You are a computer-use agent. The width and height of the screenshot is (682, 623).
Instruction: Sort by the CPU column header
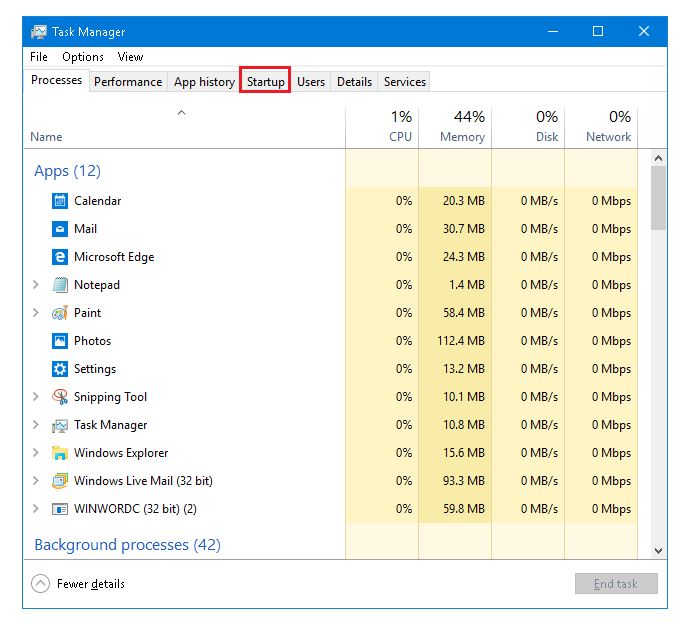pyautogui.click(x=382, y=127)
